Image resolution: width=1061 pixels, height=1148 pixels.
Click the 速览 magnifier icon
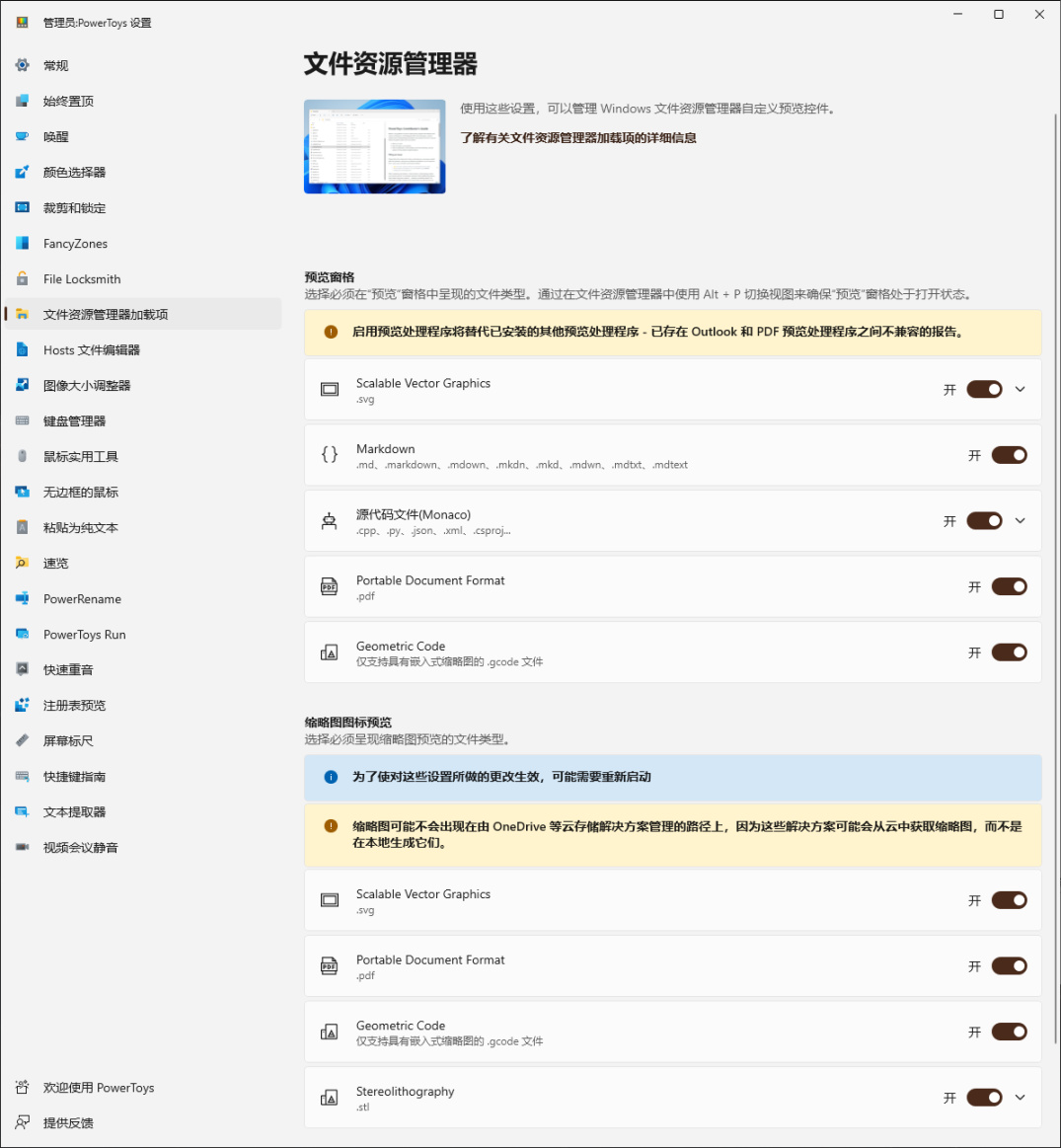[x=22, y=563]
